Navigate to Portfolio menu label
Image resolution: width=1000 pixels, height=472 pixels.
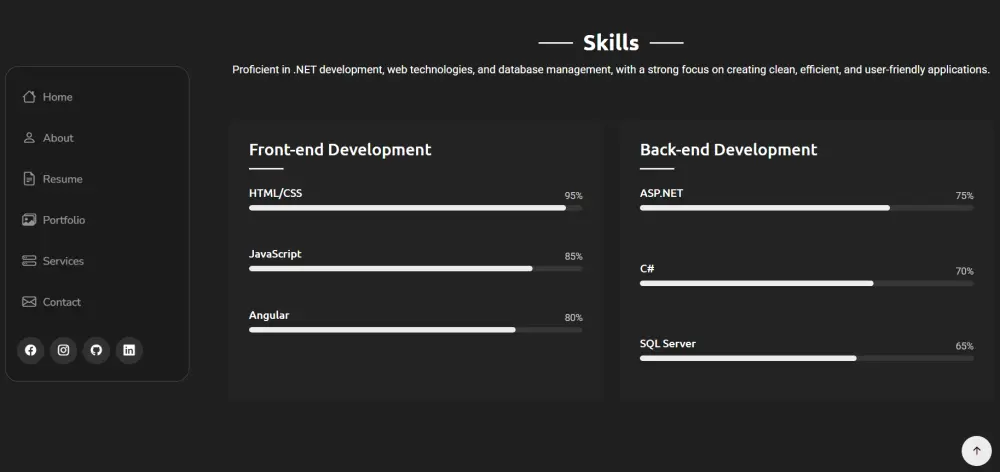pos(64,220)
